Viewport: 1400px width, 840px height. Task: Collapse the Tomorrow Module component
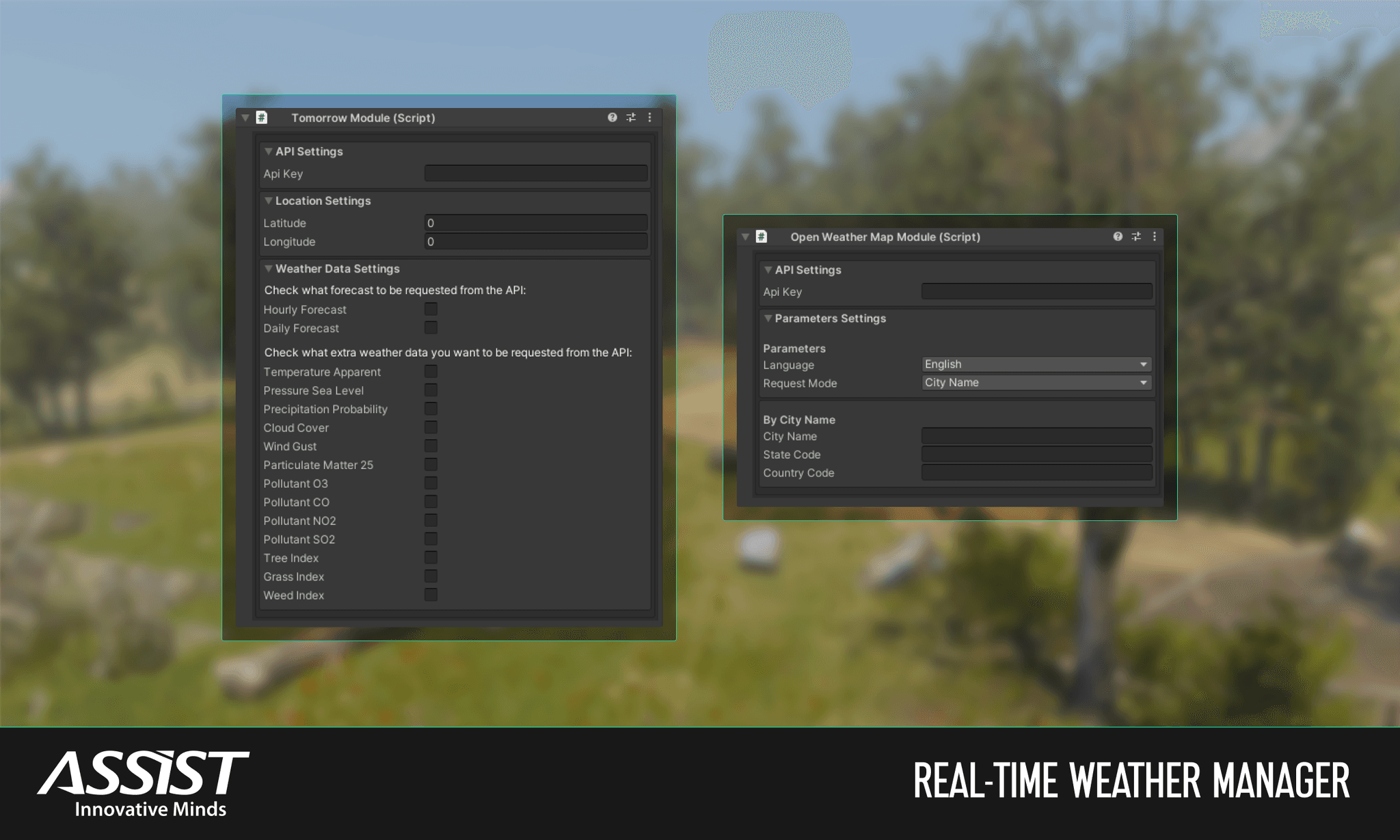pos(245,118)
